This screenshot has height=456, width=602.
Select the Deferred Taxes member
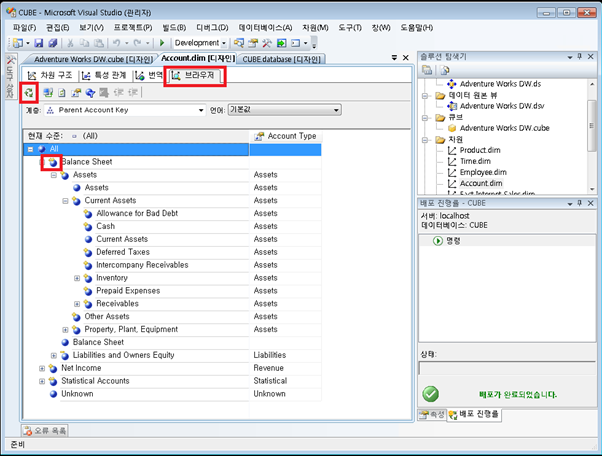coord(123,252)
